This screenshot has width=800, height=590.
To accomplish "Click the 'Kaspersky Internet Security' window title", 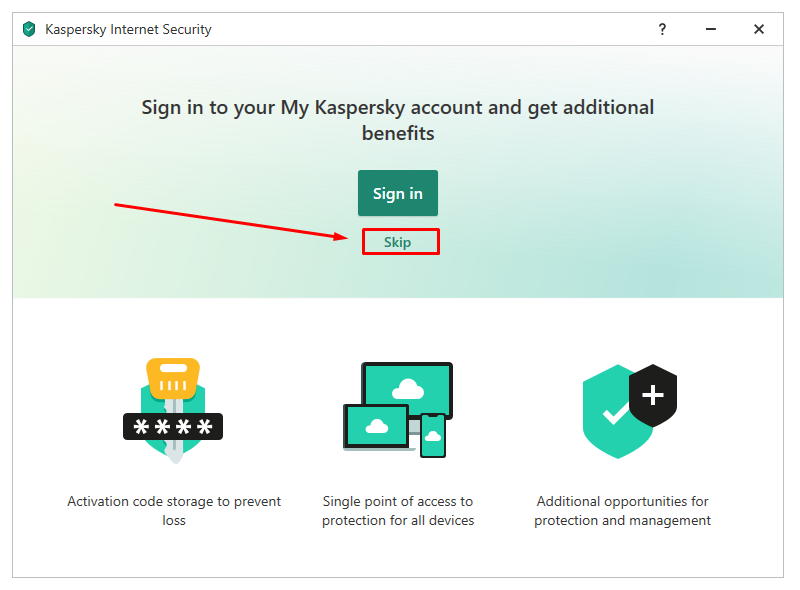I will click(128, 30).
